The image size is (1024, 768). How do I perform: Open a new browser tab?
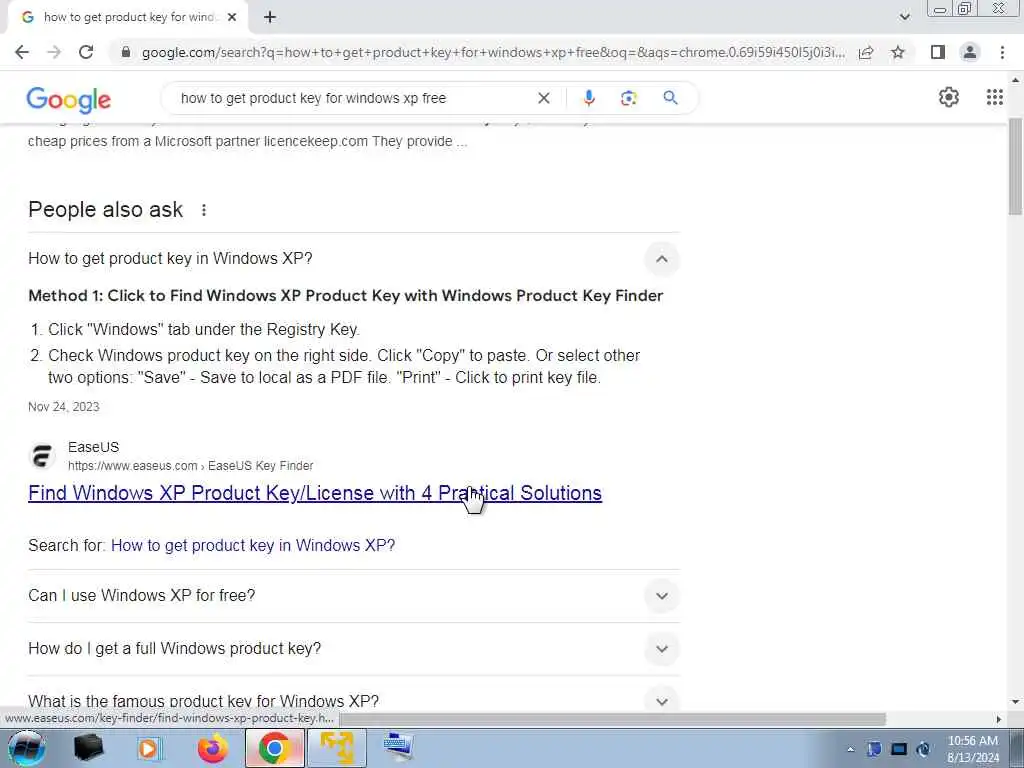[x=270, y=18]
